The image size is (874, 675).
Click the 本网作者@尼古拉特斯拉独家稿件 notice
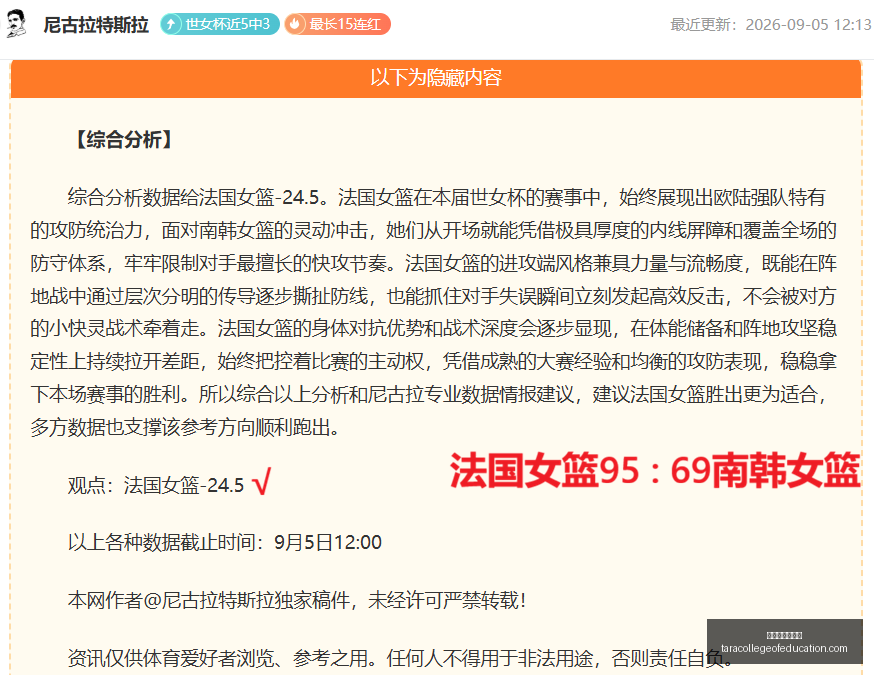[x=296, y=600]
